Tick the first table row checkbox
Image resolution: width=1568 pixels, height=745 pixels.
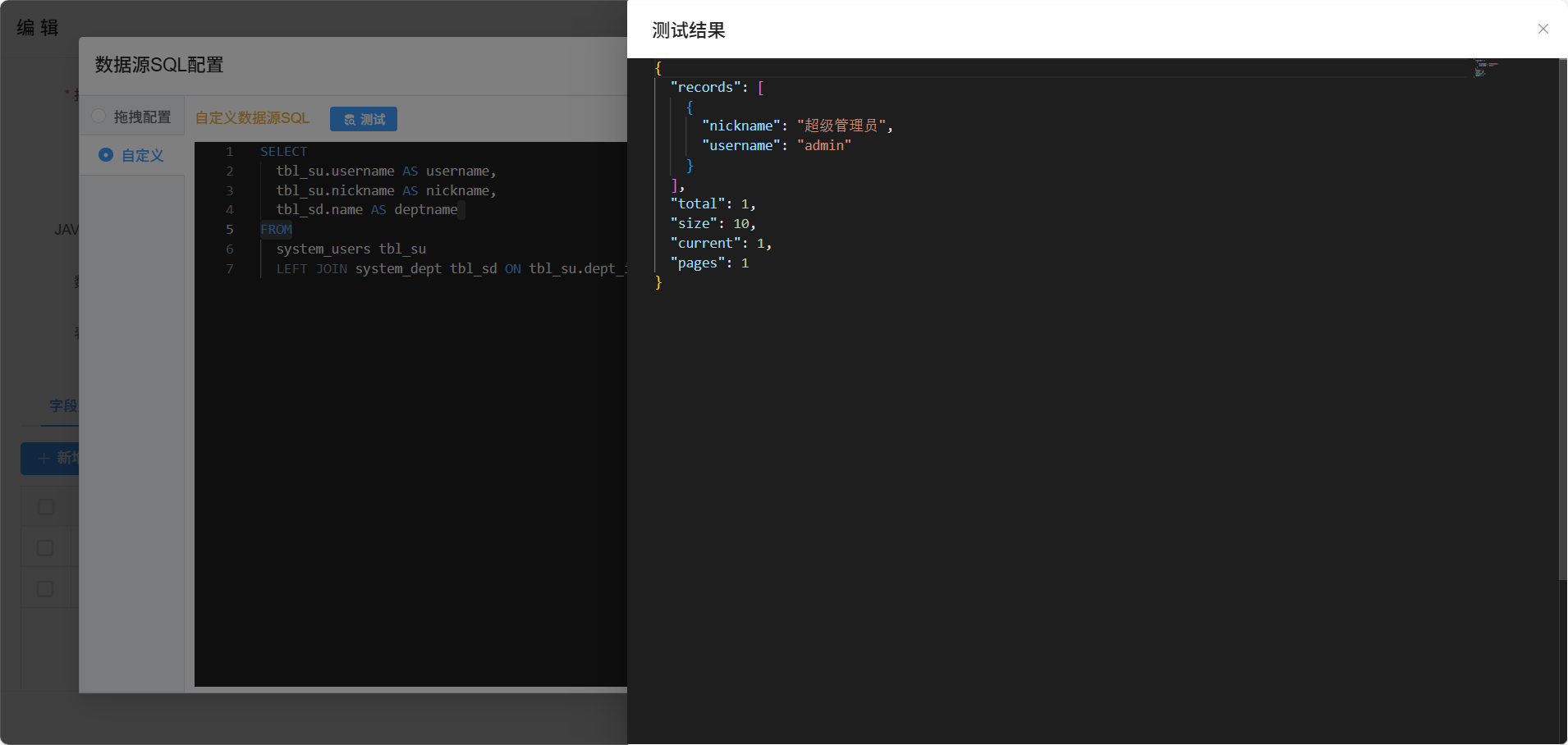coord(46,507)
